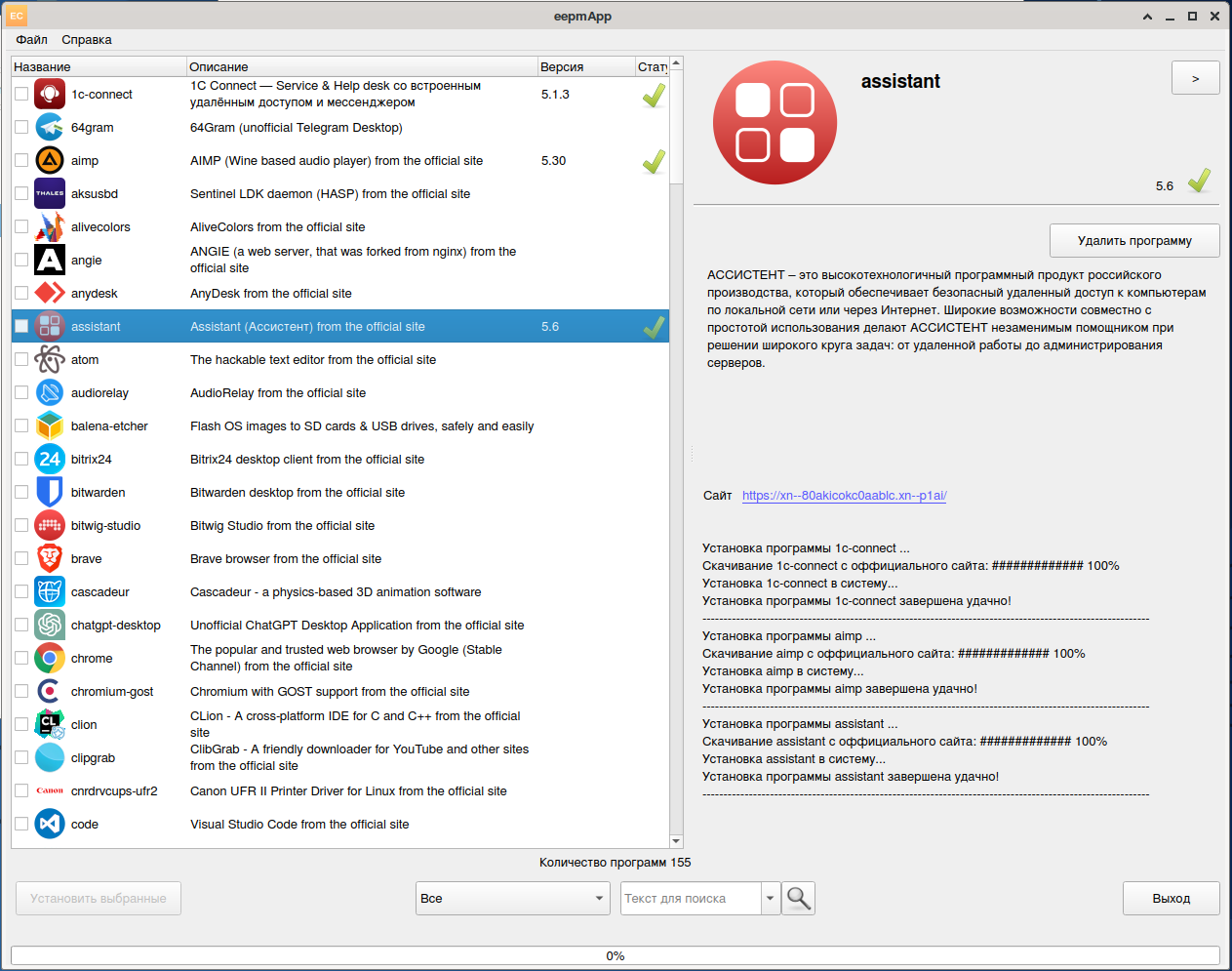Click the green checkmark status of 1c-connect
Image resolution: width=1232 pixels, height=971 pixels.
click(x=654, y=96)
